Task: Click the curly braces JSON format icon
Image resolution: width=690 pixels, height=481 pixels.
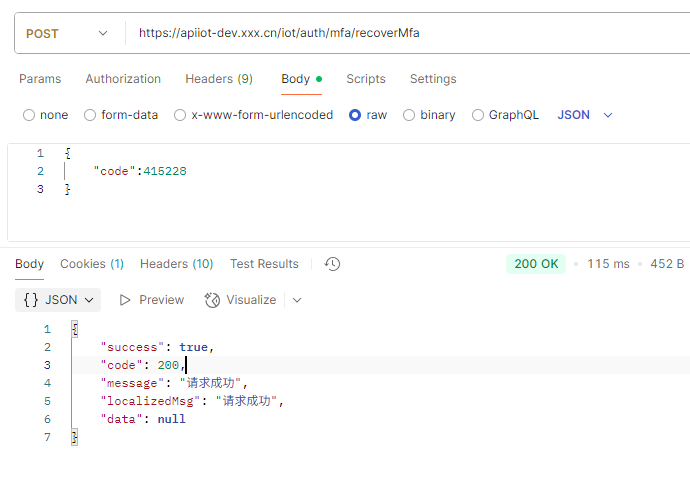Action: 31,300
